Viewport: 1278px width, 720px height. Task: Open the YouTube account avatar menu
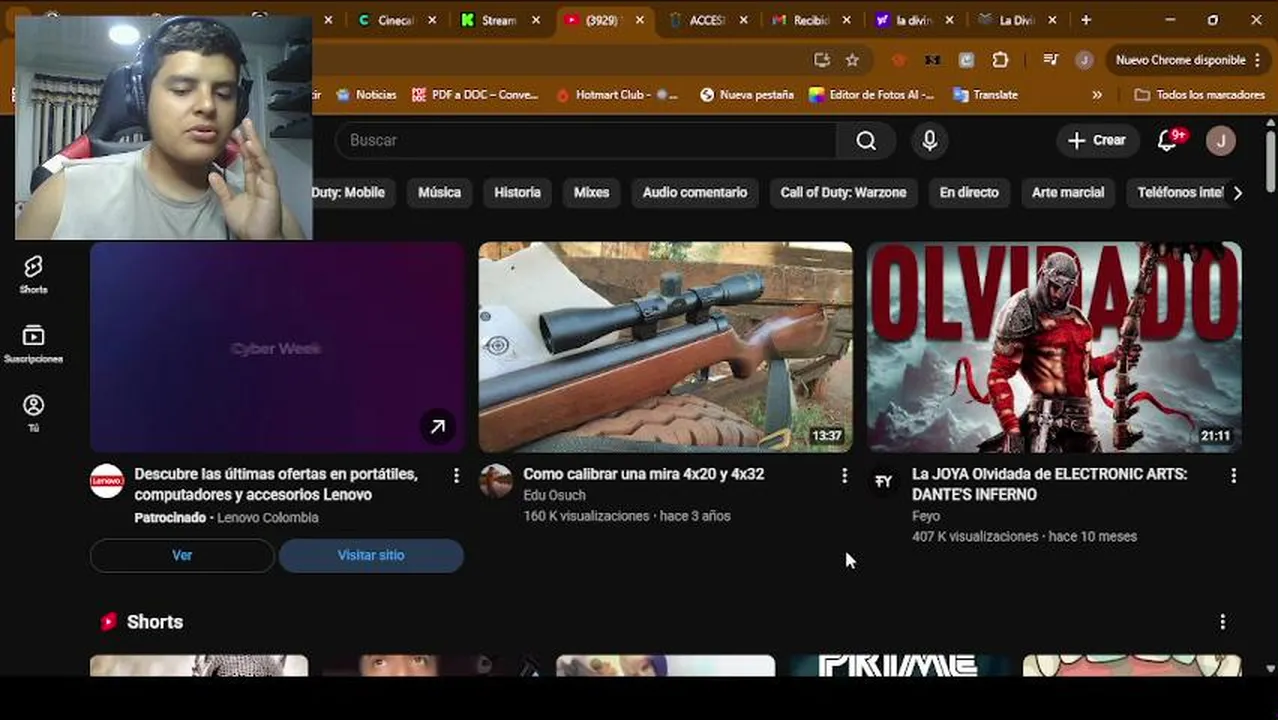(1220, 141)
